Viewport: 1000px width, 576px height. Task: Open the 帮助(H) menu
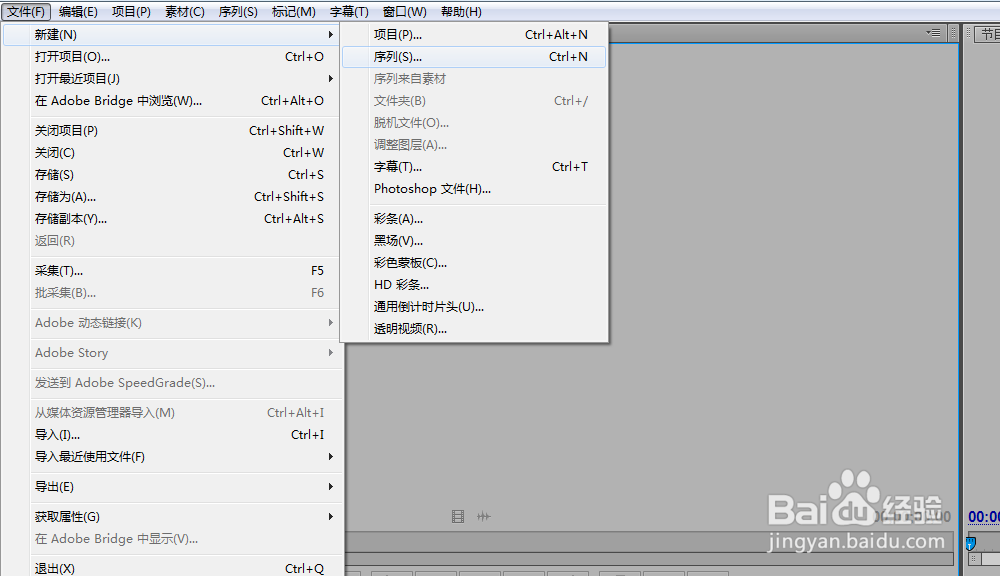coord(461,11)
